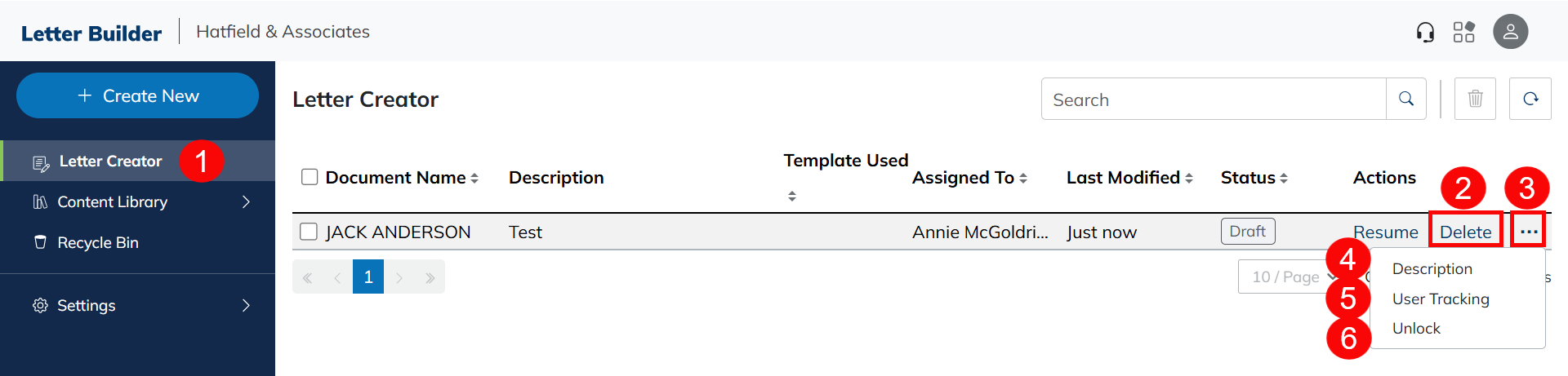Select Description from actions menu
Viewport: 1568px width, 376px height.
1432,268
